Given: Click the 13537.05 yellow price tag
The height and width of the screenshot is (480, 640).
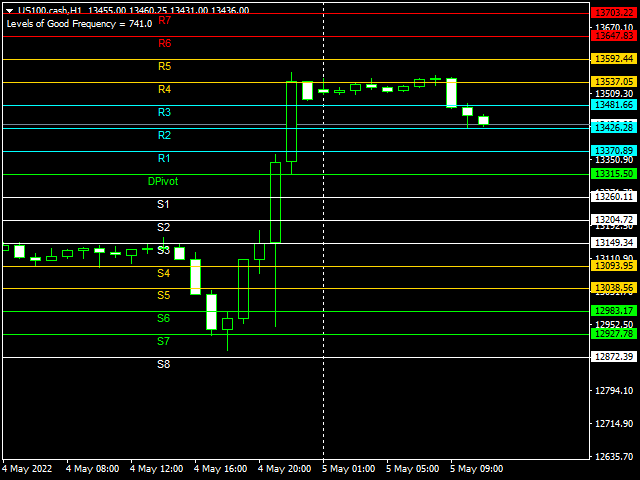Looking at the screenshot, I should 614,82.
